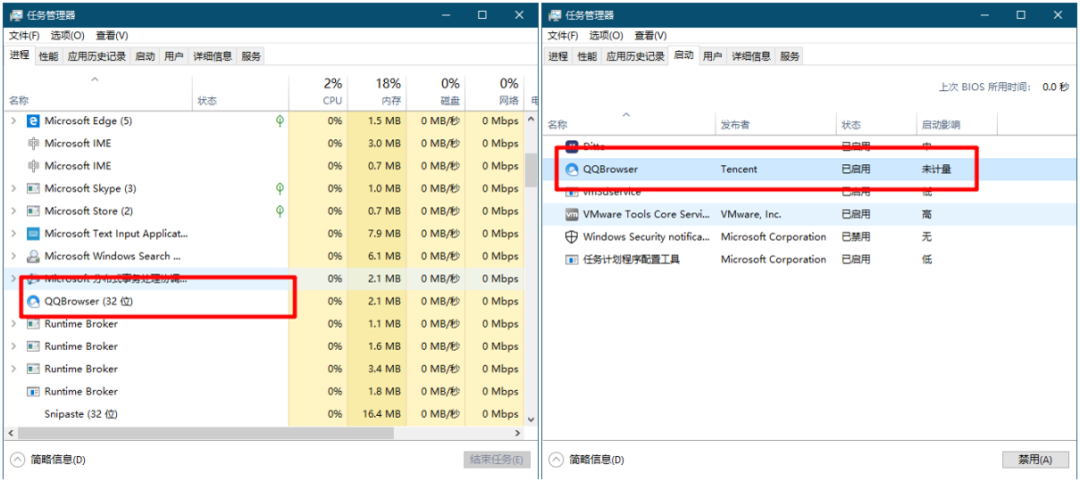Image resolution: width=1080 pixels, height=482 pixels.
Task: Expand the Runtime Broker row with 1.1 MB
Action: tap(13, 324)
